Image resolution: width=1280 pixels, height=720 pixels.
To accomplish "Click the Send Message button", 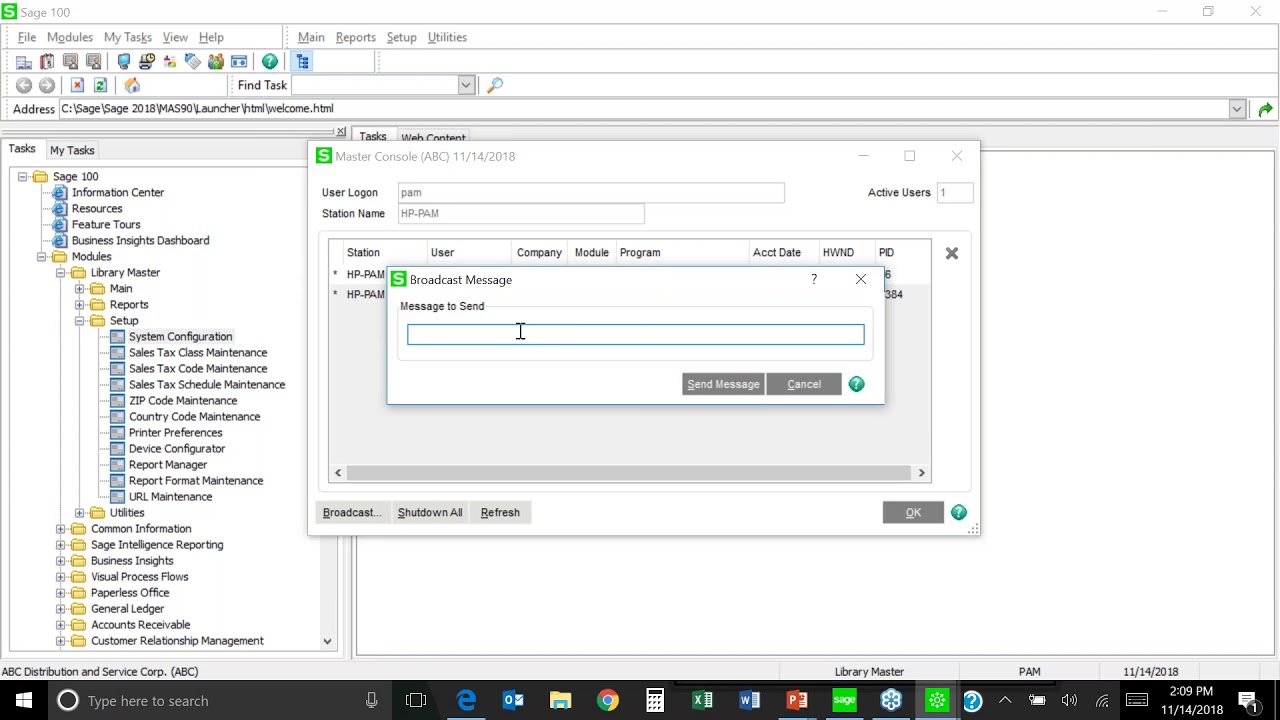I will click(723, 384).
